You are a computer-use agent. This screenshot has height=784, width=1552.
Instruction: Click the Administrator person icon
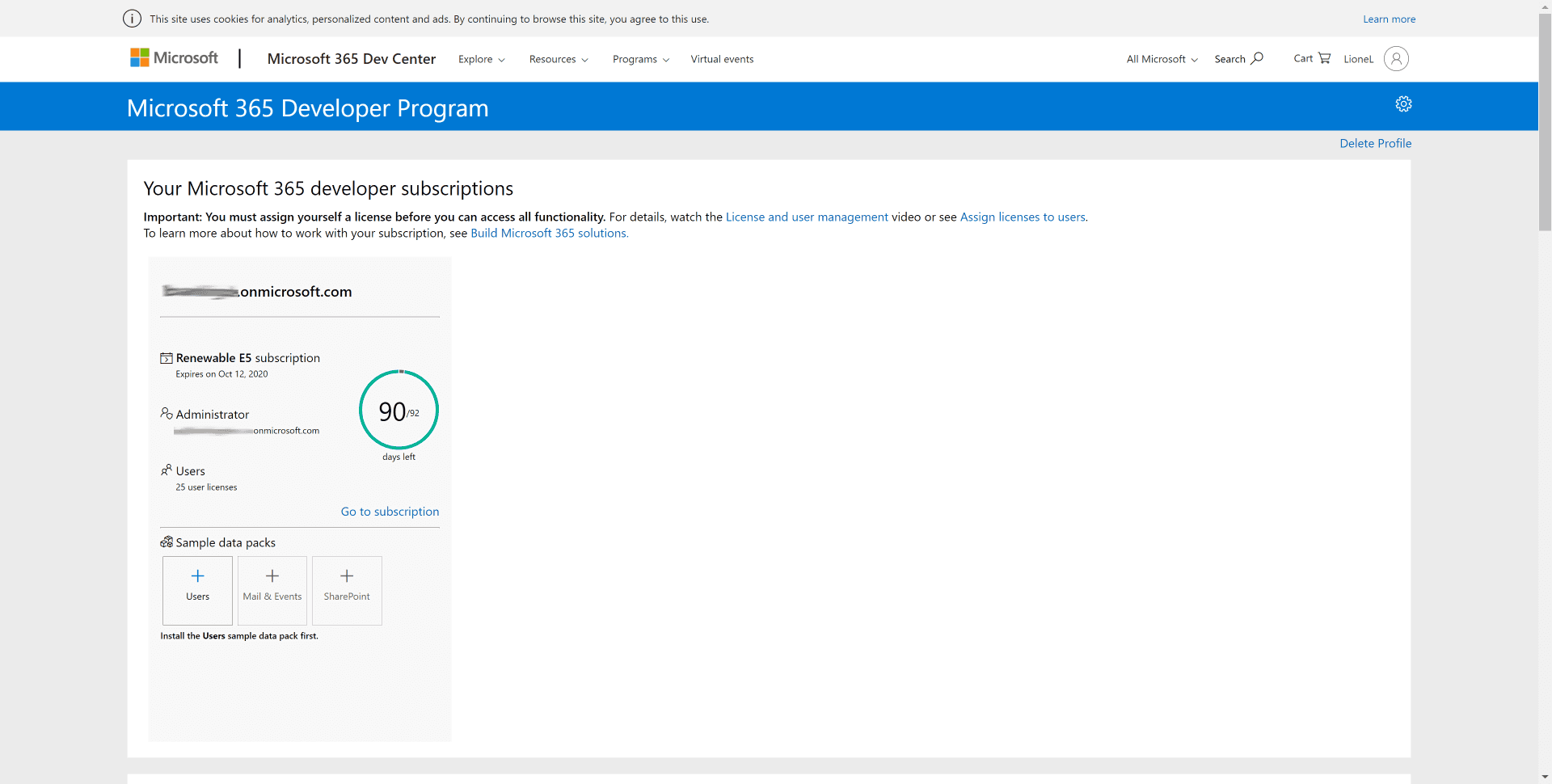(167, 414)
